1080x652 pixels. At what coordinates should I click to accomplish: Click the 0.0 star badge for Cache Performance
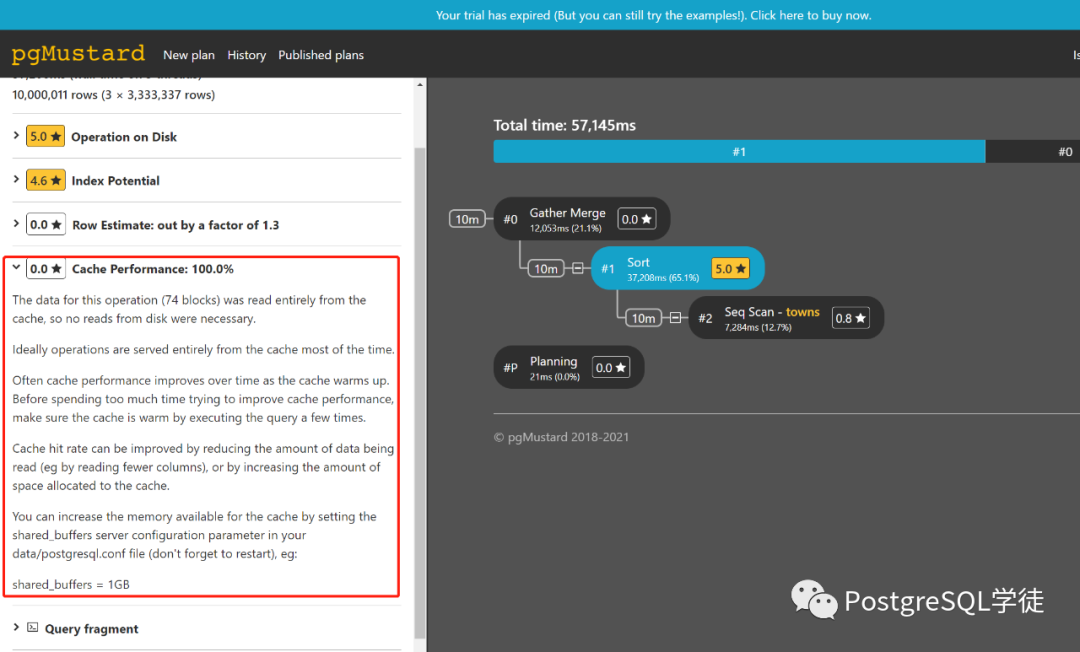(x=45, y=269)
